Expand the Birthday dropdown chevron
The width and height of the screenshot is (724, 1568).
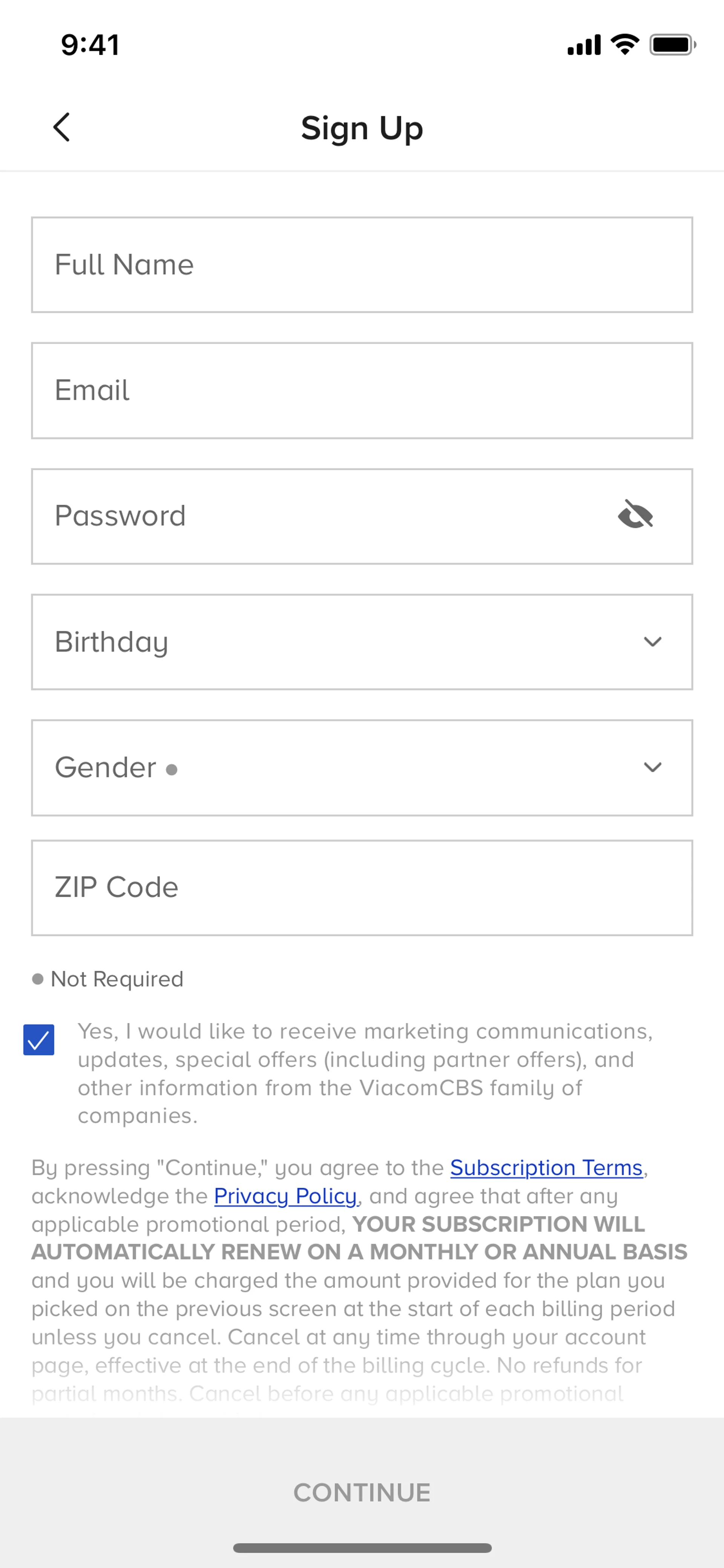(x=652, y=642)
